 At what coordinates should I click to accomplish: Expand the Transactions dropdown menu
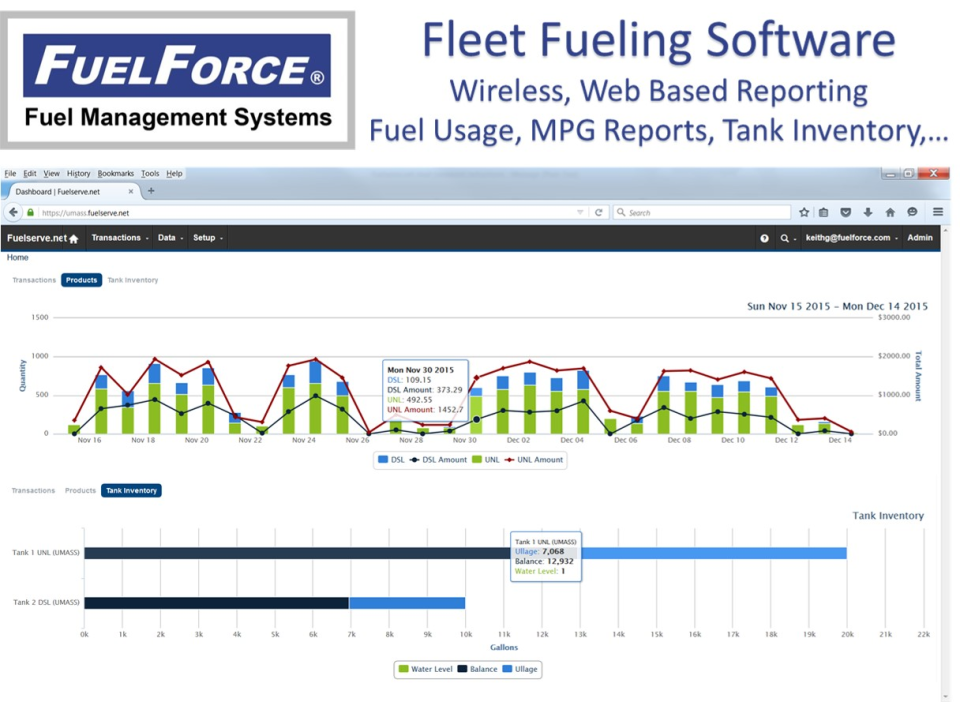click(x=117, y=237)
